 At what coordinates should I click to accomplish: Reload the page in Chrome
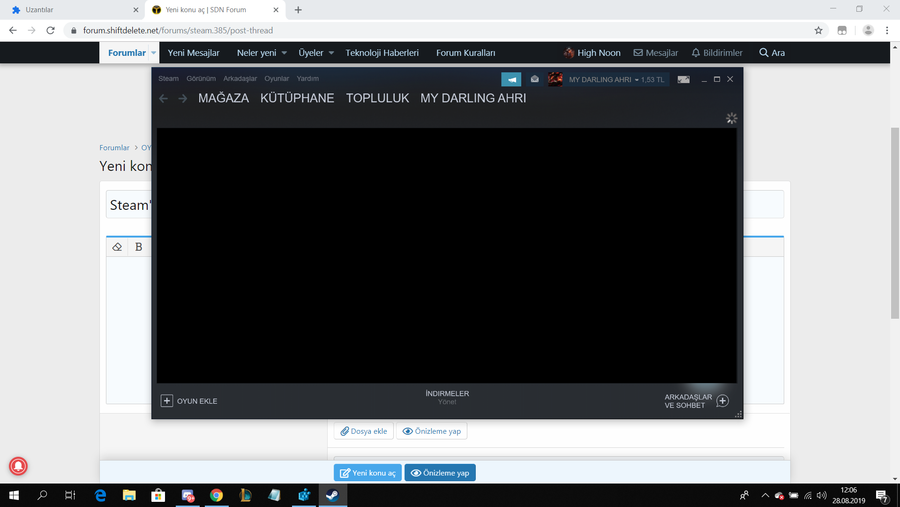pyautogui.click(x=51, y=30)
